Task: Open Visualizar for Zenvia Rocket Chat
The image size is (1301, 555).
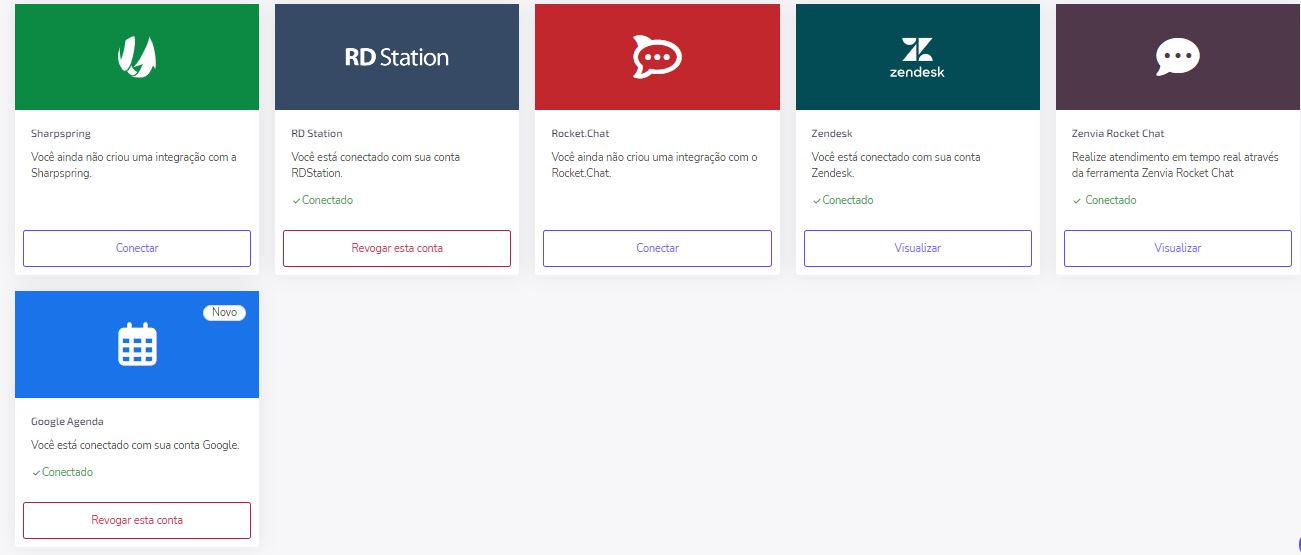Action: click(x=1178, y=248)
